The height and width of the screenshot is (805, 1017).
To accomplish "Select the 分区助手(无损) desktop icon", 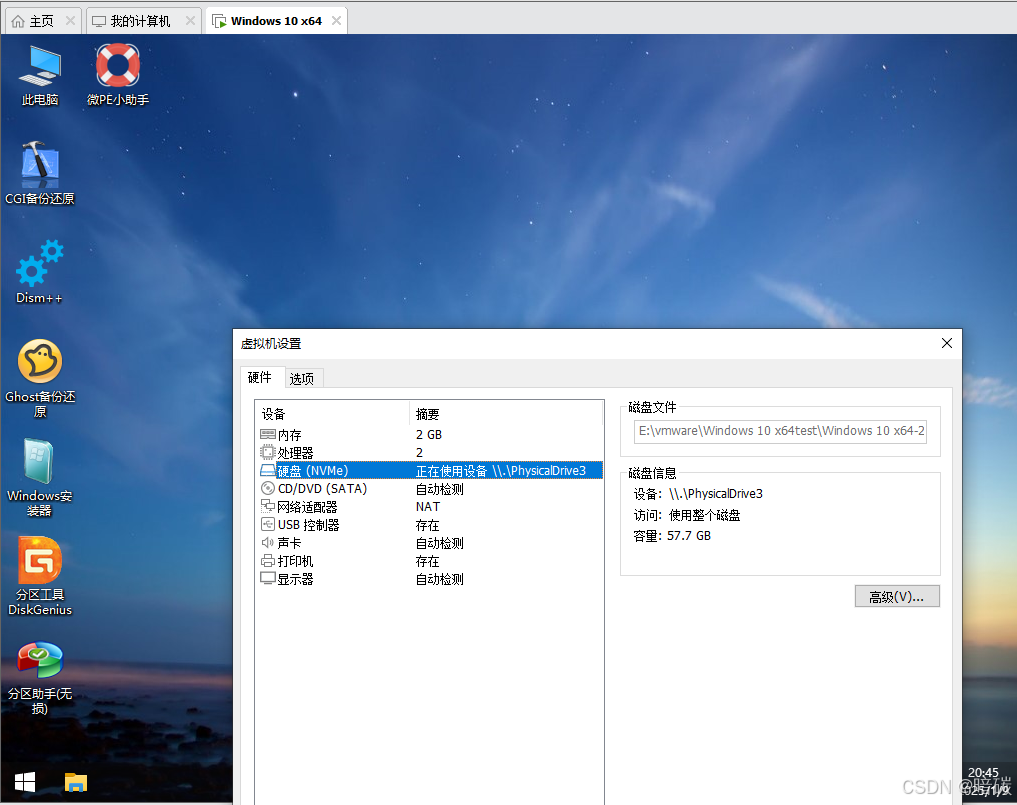I will coord(40,678).
